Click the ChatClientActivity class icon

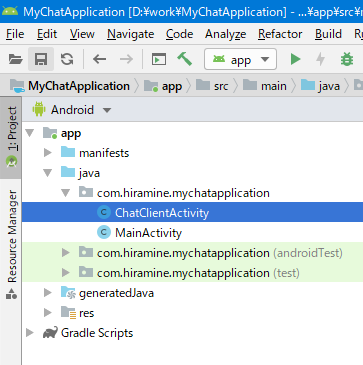coord(104,212)
